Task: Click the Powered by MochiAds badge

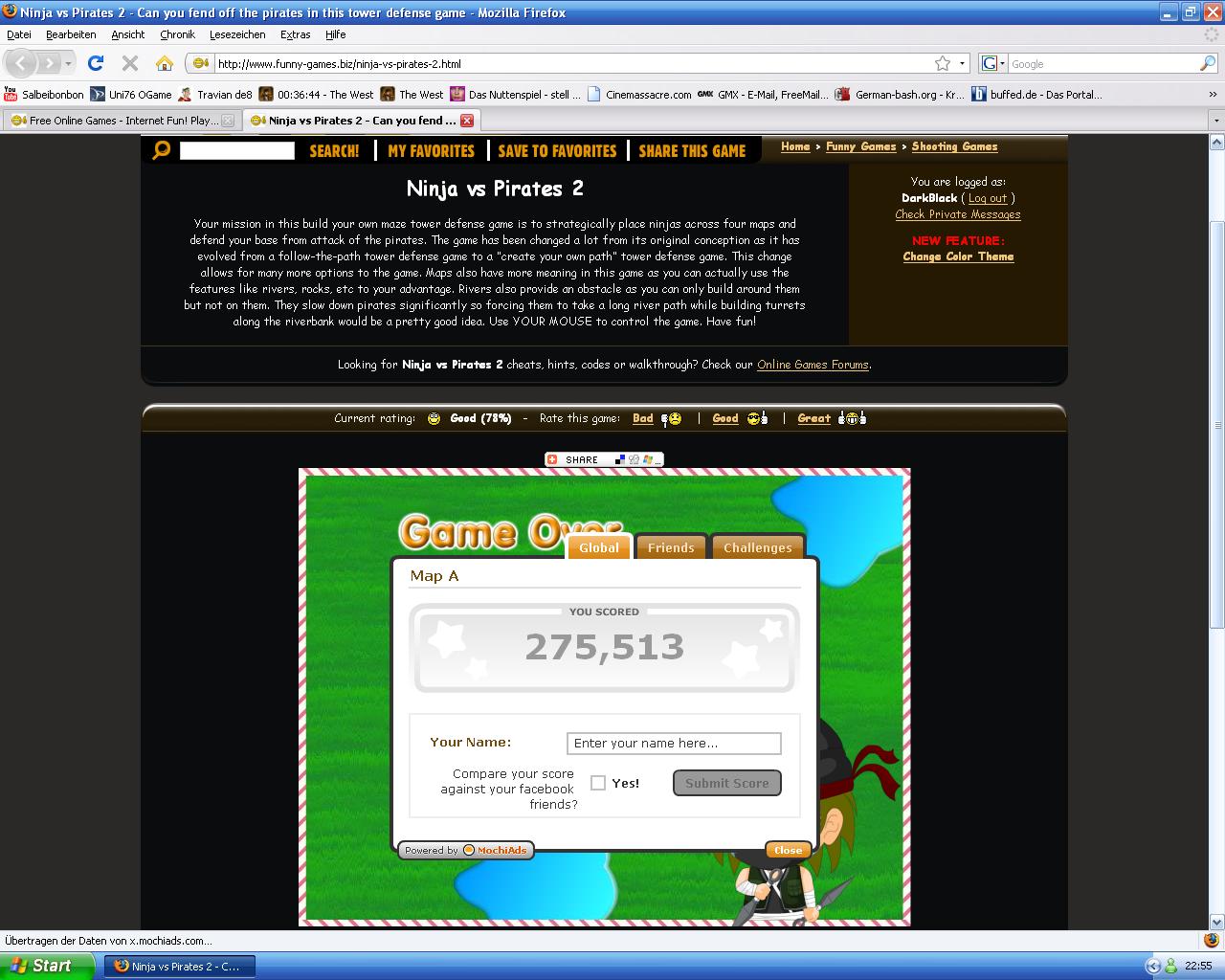Action: [x=466, y=850]
